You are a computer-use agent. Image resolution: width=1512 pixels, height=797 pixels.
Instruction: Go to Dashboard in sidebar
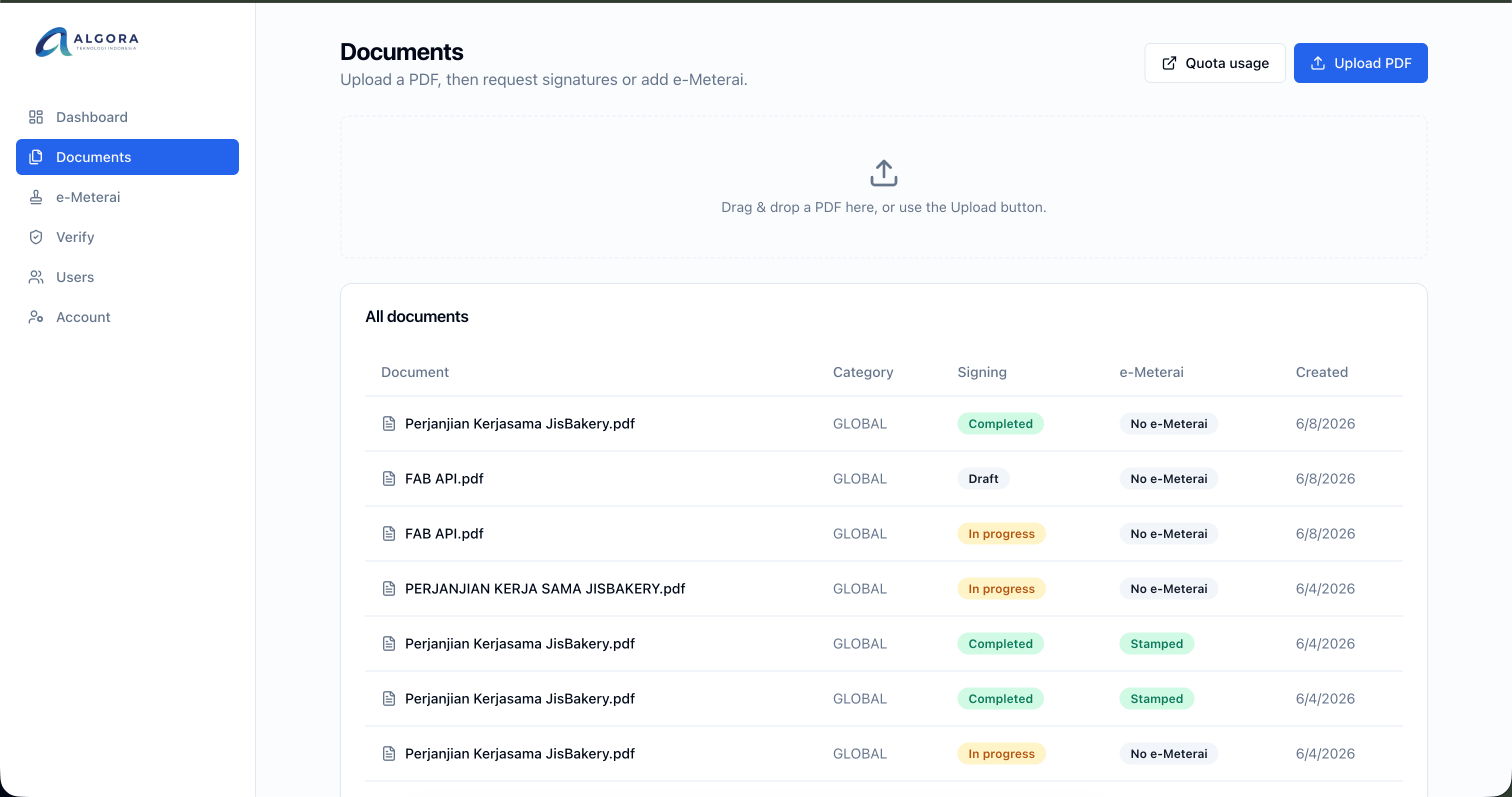(x=127, y=117)
